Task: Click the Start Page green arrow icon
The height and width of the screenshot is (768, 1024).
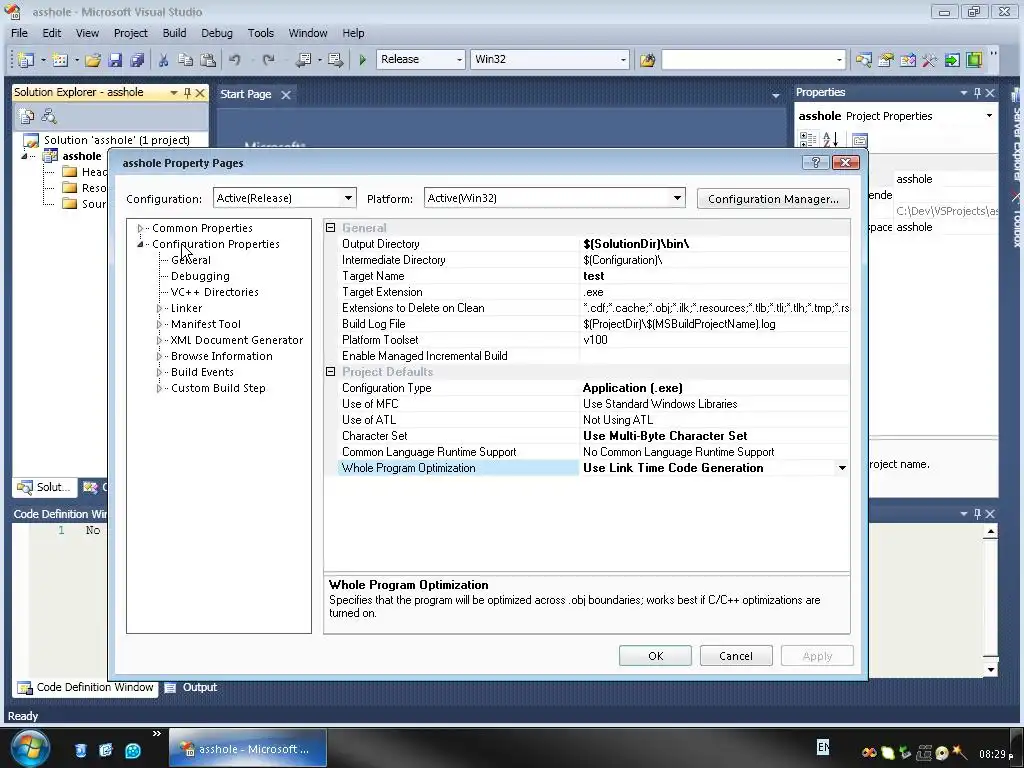Action: 952,59
